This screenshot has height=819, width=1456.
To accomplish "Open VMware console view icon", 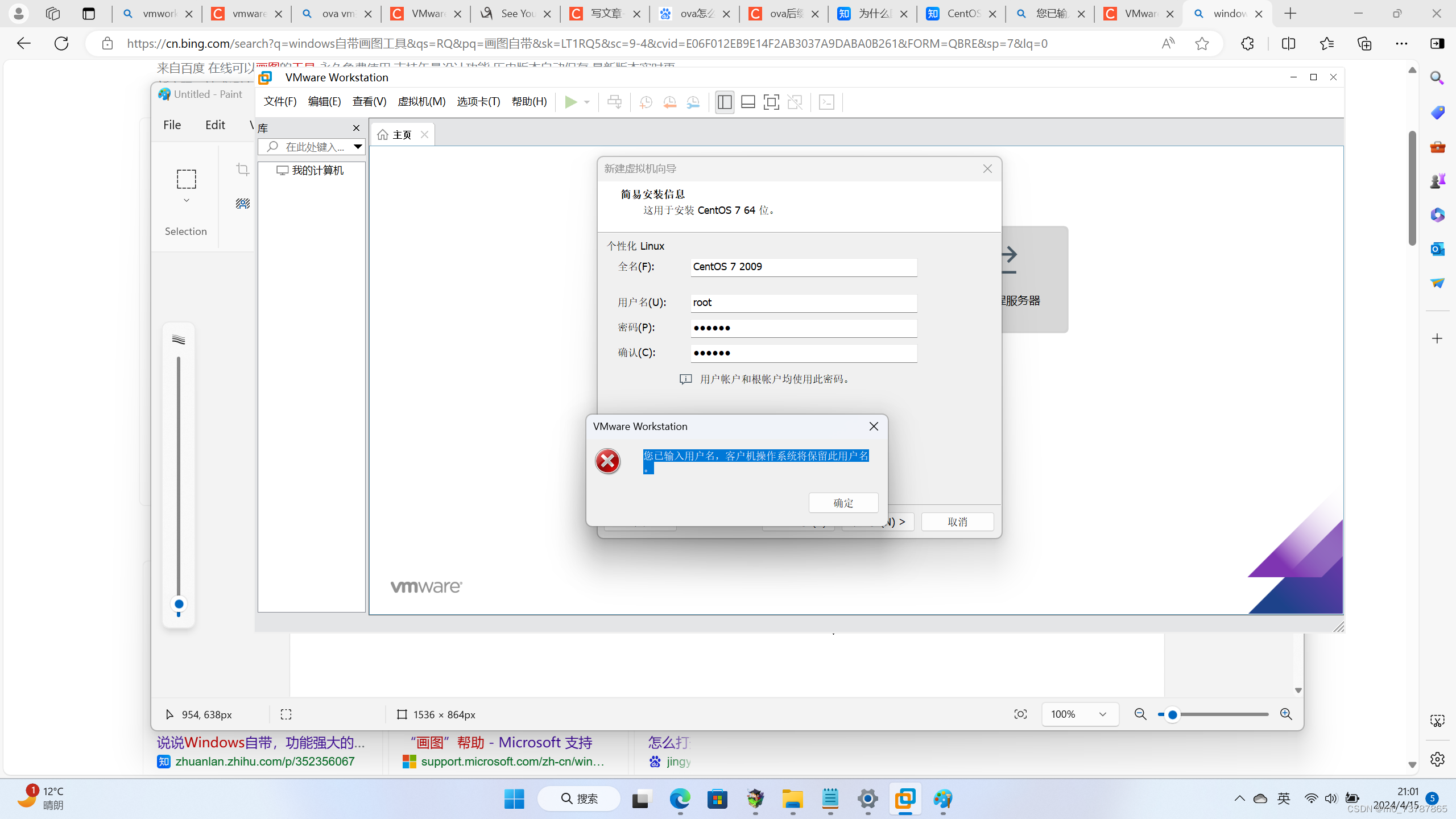I will click(826, 102).
